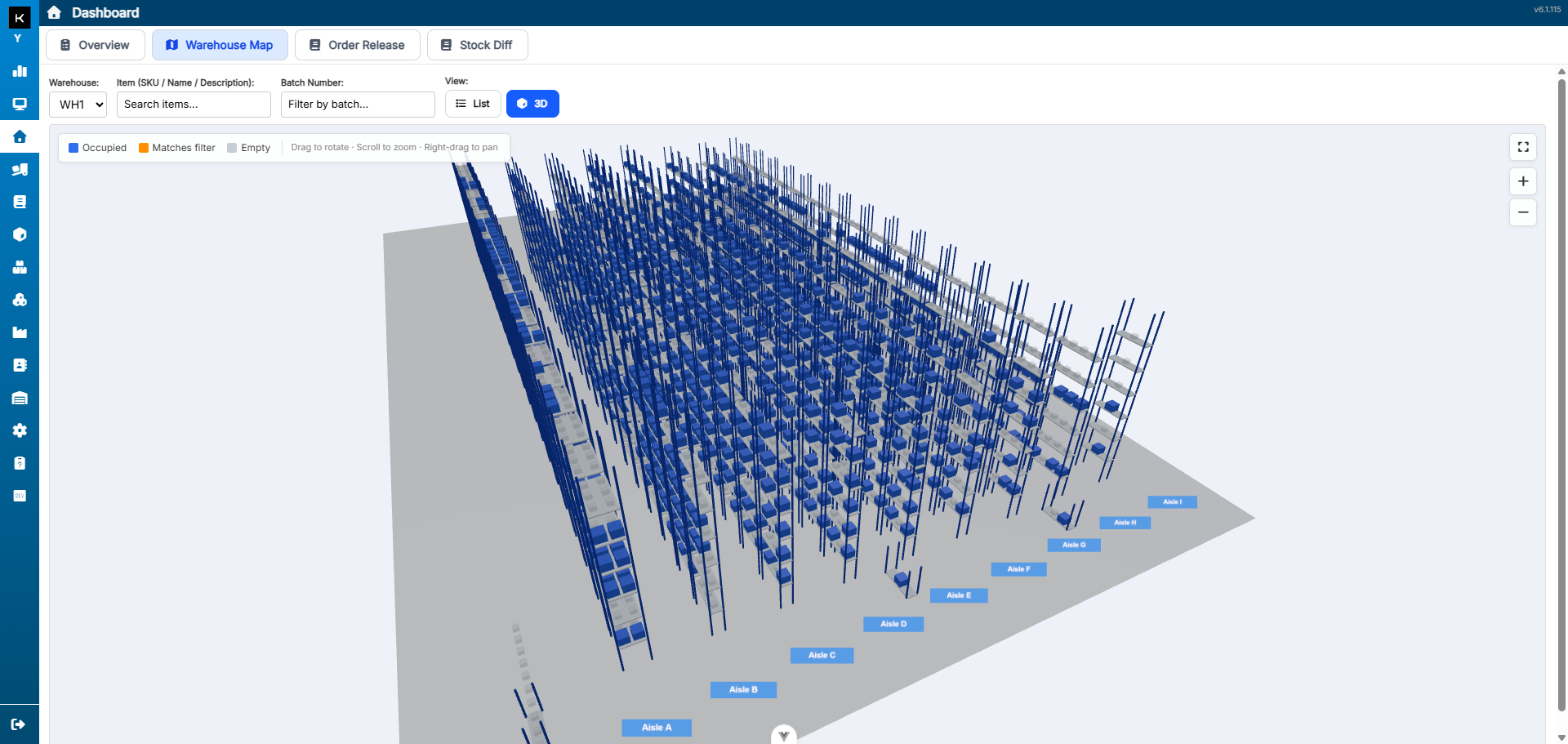Viewport: 1568px width, 744px height.
Task: Select the Warehouse Map tab
Action: click(x=220, y=45)
